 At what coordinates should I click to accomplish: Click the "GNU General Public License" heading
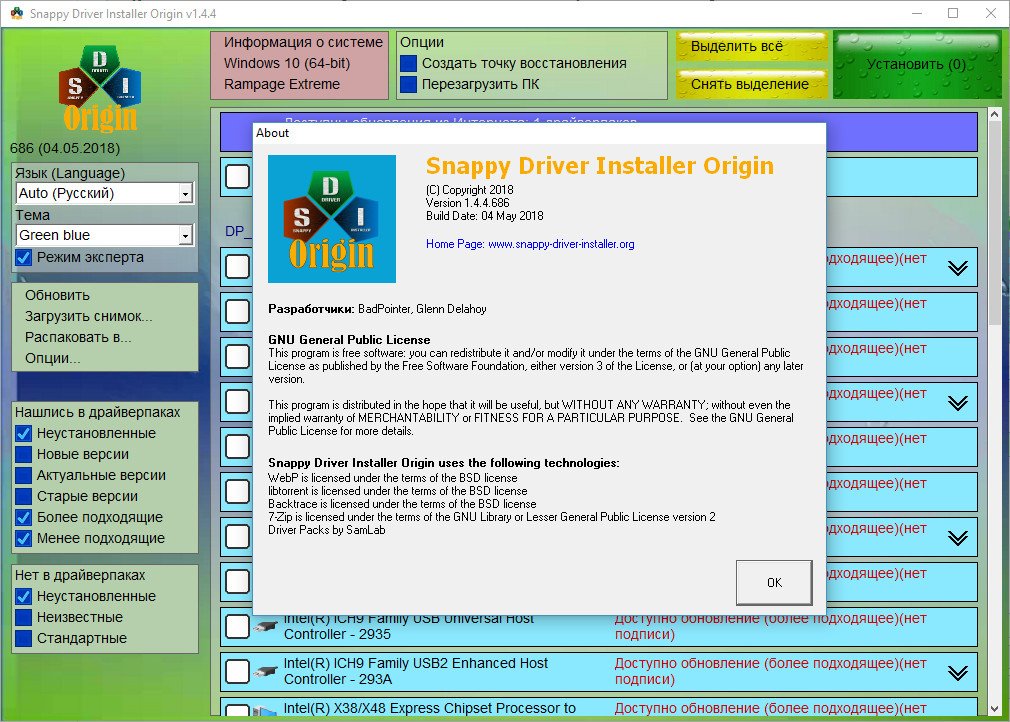(349, 339)
